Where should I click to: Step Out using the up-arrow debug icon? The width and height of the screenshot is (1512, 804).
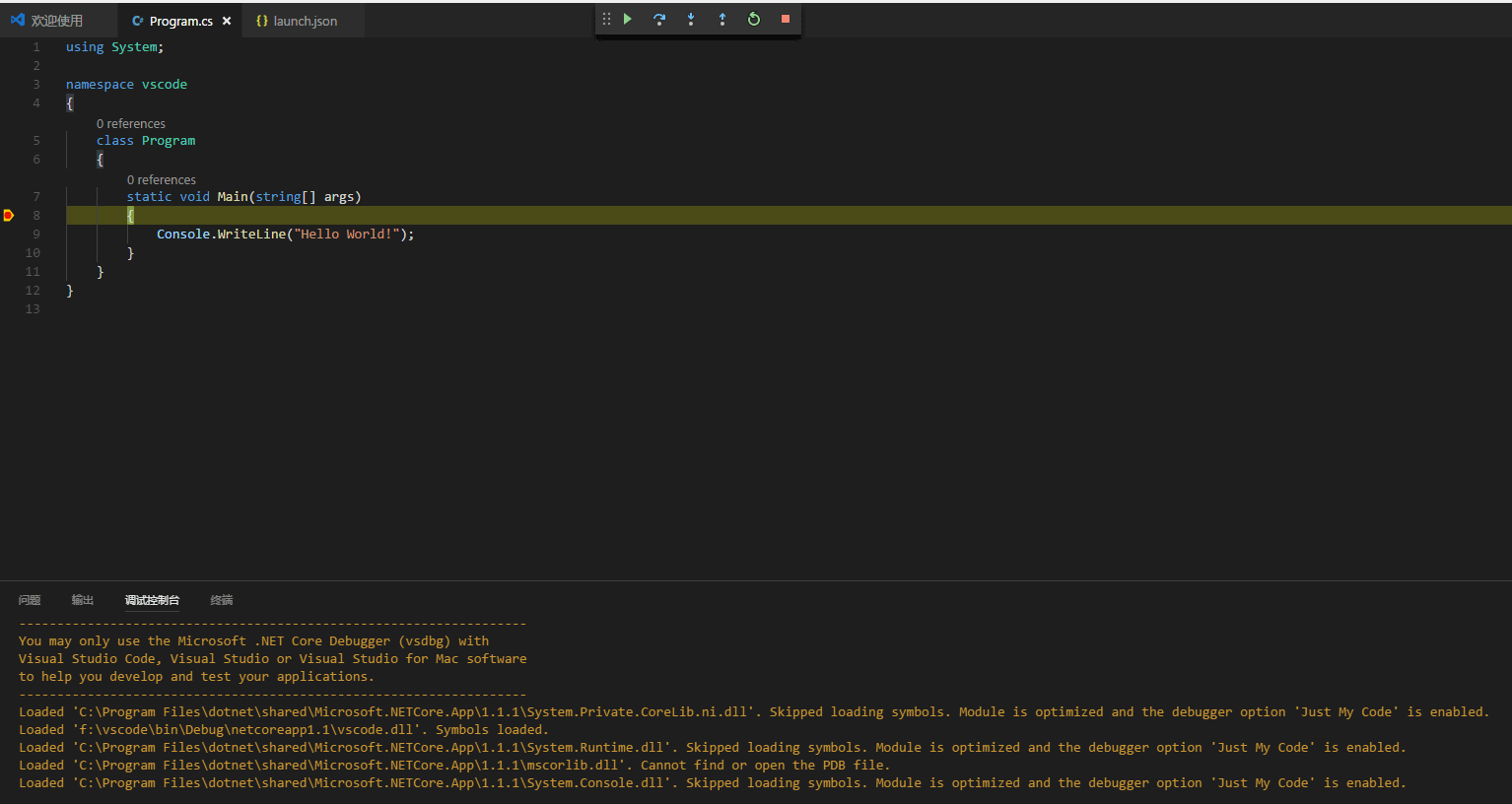[x=722, y=20]
